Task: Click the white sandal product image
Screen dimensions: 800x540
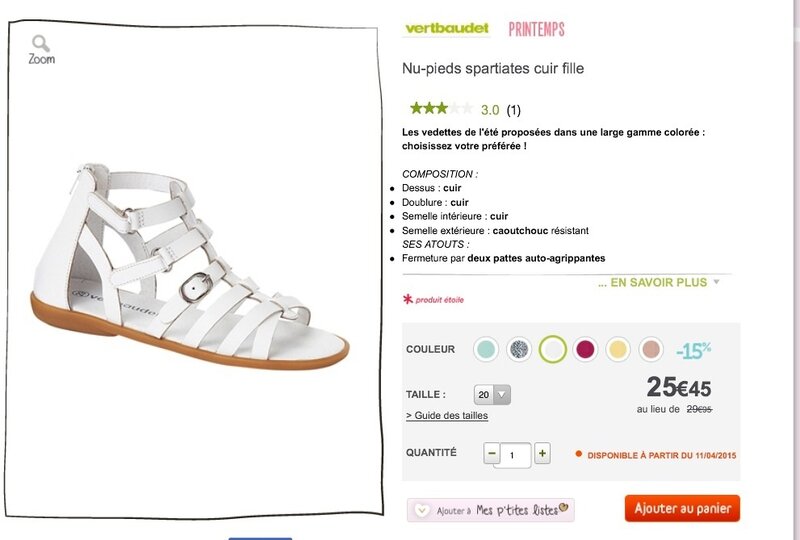Action: [190, 265]
